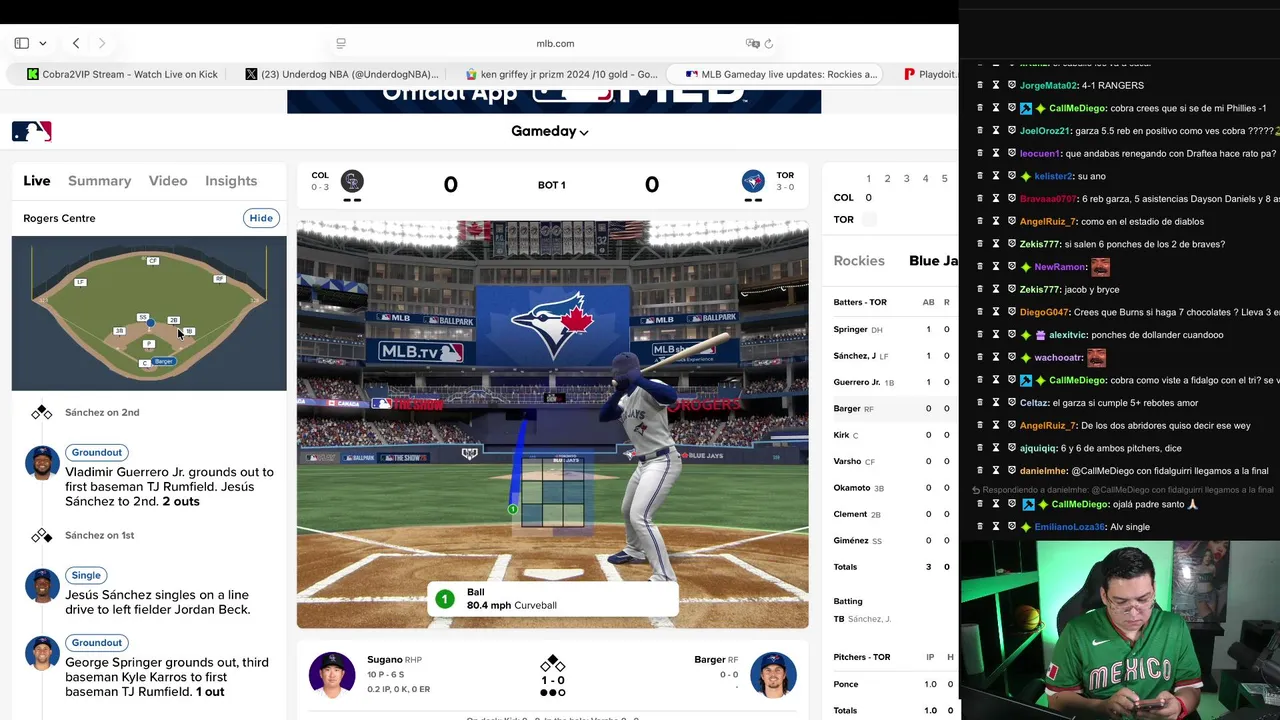
Task: Click the Toronto Blue Jays team logo
Action: 753,181
